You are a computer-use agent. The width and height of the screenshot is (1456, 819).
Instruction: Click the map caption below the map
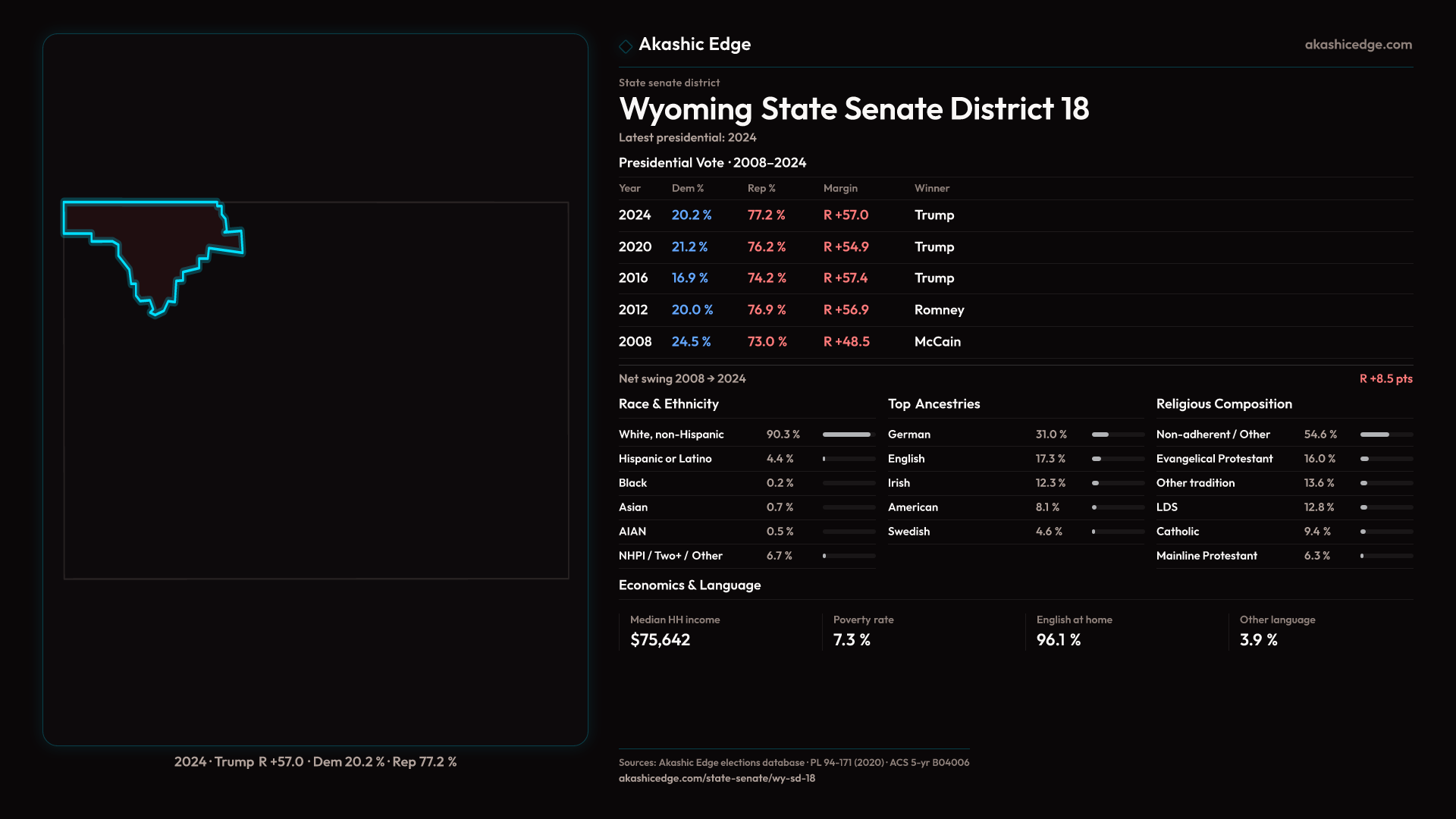coord(315,762)
